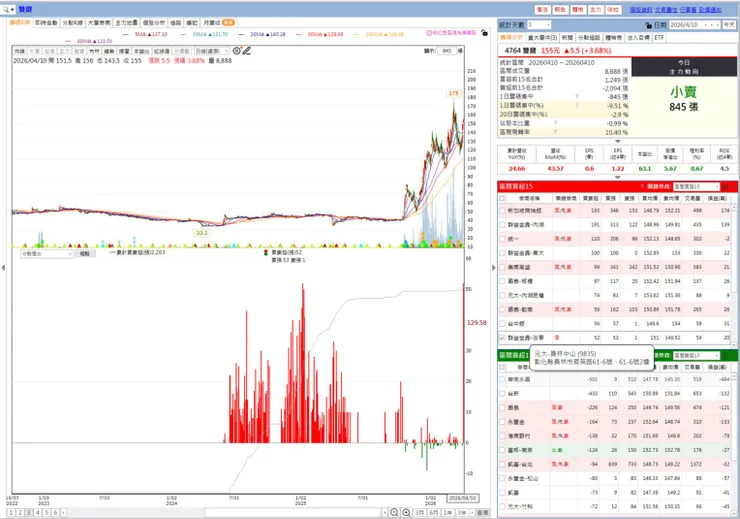
Task: Click the 行事曆 link
Action: (x=688, y=9)
